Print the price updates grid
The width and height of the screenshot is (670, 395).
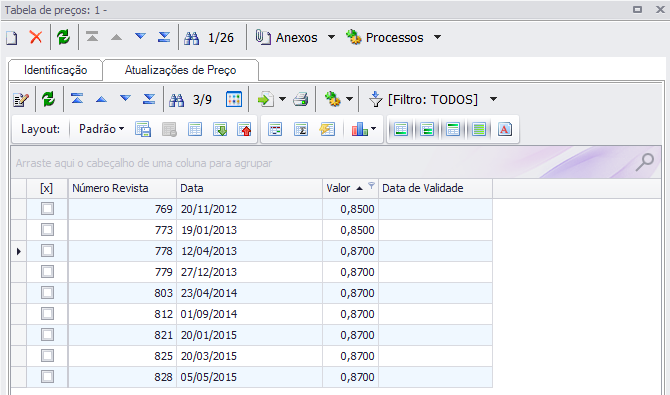pyautogui.click(x=301, y=100)
